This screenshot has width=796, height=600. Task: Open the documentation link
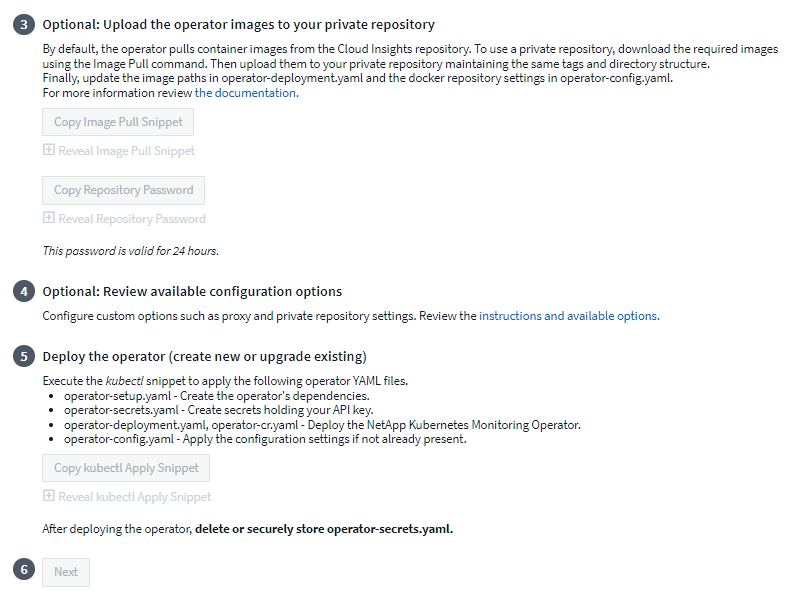245,93
